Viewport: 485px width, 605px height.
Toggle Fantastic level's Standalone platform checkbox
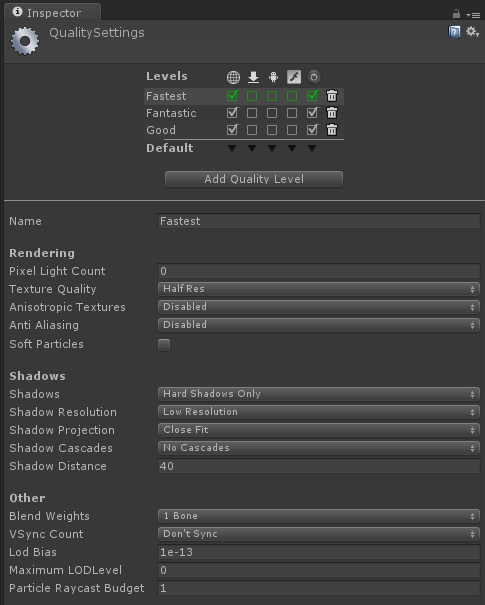pyautogui.click(x=252, y=113)
